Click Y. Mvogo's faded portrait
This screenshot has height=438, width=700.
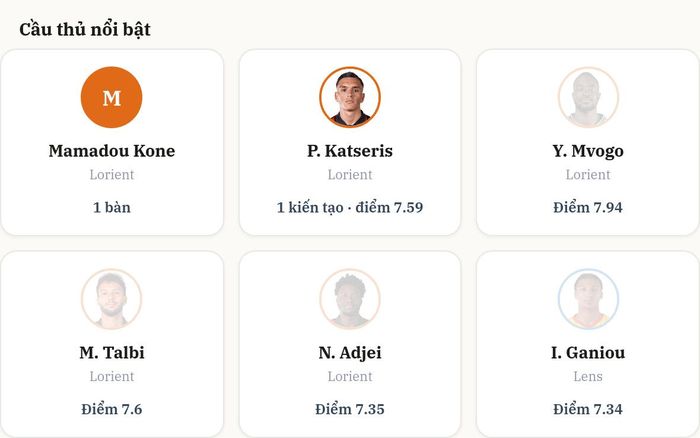588,97
